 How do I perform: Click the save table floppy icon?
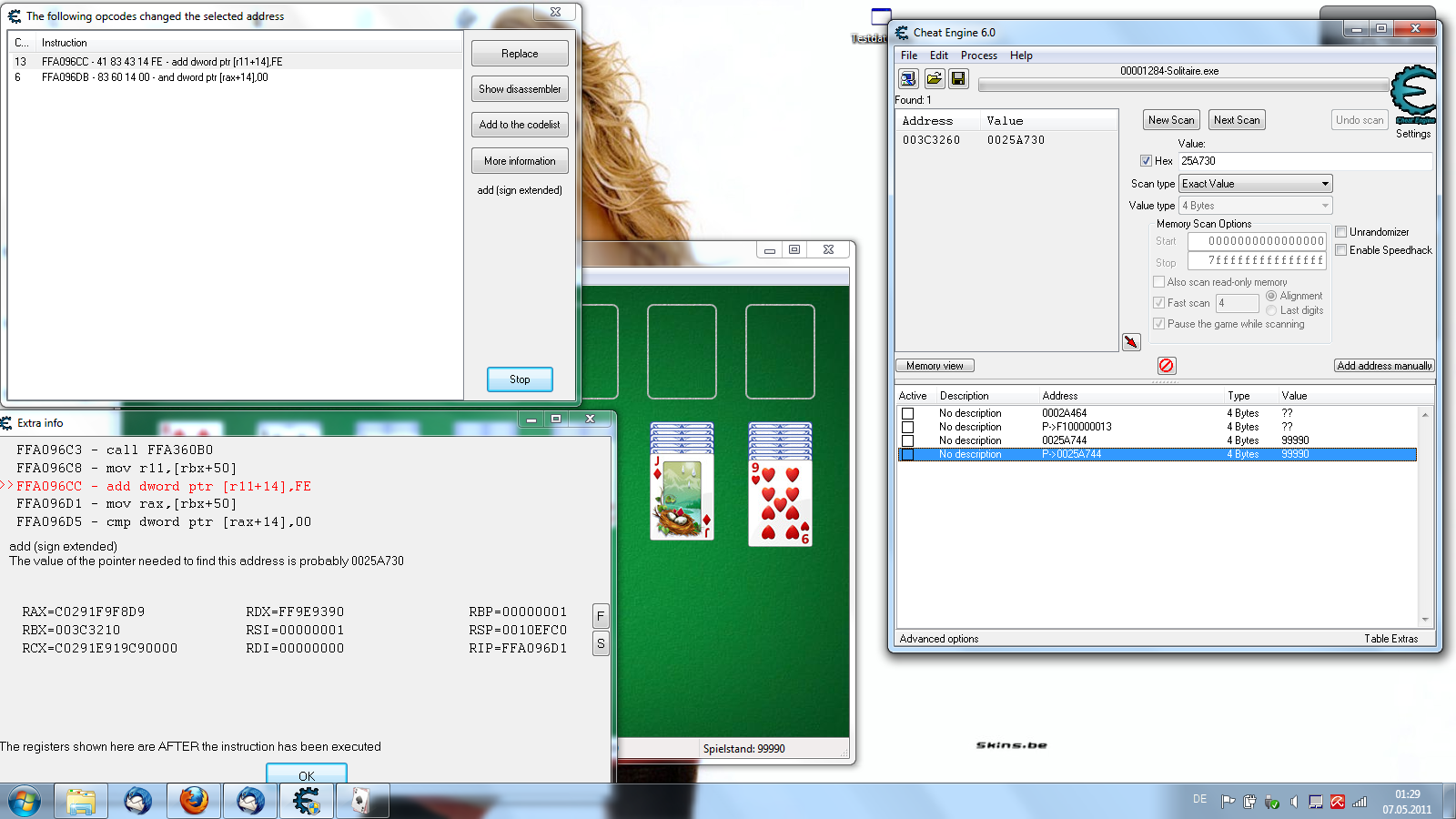(x=958, y=79)
